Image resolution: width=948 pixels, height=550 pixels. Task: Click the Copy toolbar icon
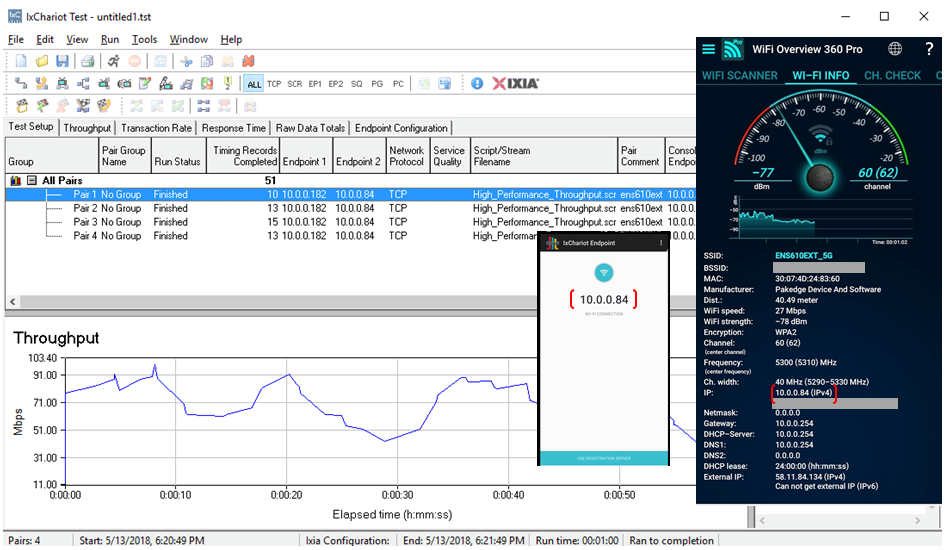pos(207,61)
